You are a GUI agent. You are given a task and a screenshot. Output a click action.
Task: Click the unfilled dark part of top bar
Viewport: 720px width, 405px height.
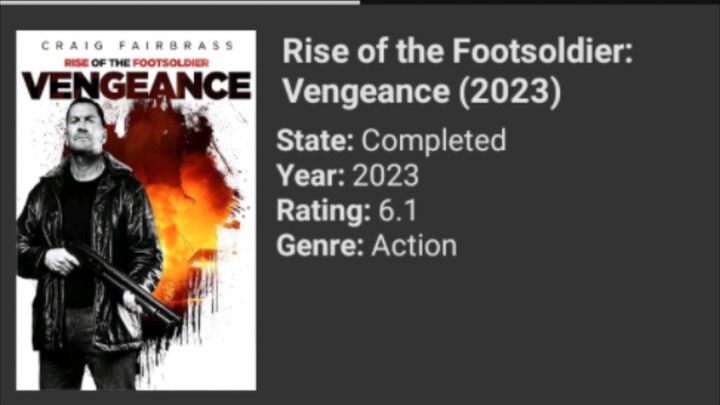tap(540, 2)
